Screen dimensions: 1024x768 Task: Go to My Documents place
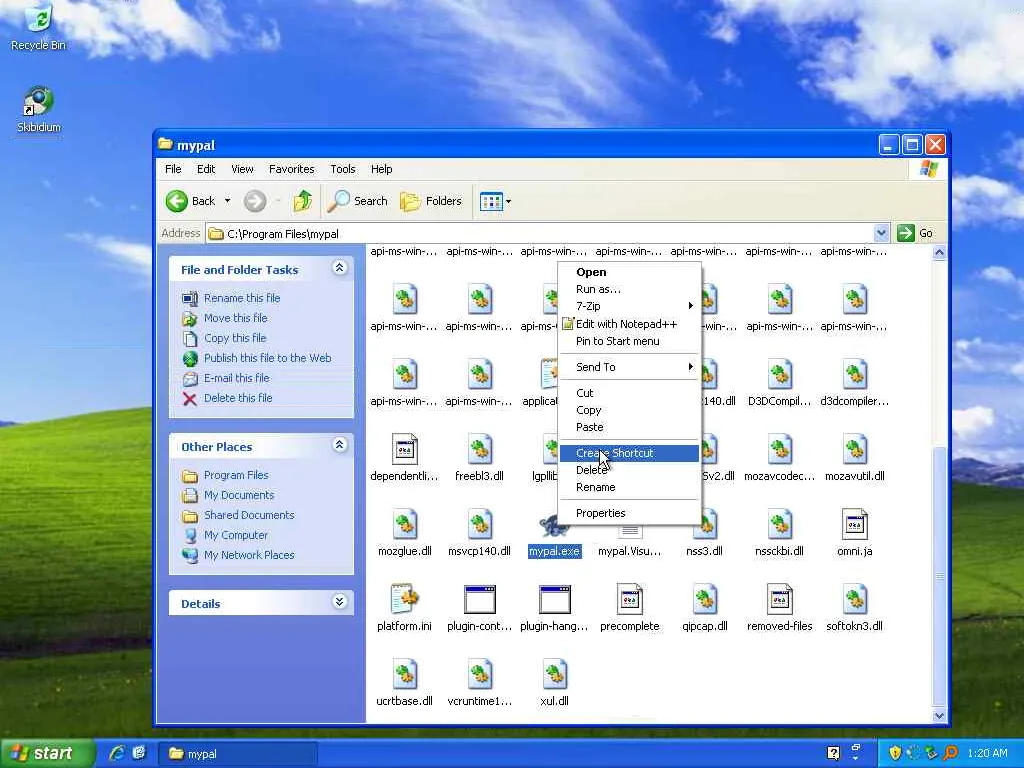tap(239, 495)
